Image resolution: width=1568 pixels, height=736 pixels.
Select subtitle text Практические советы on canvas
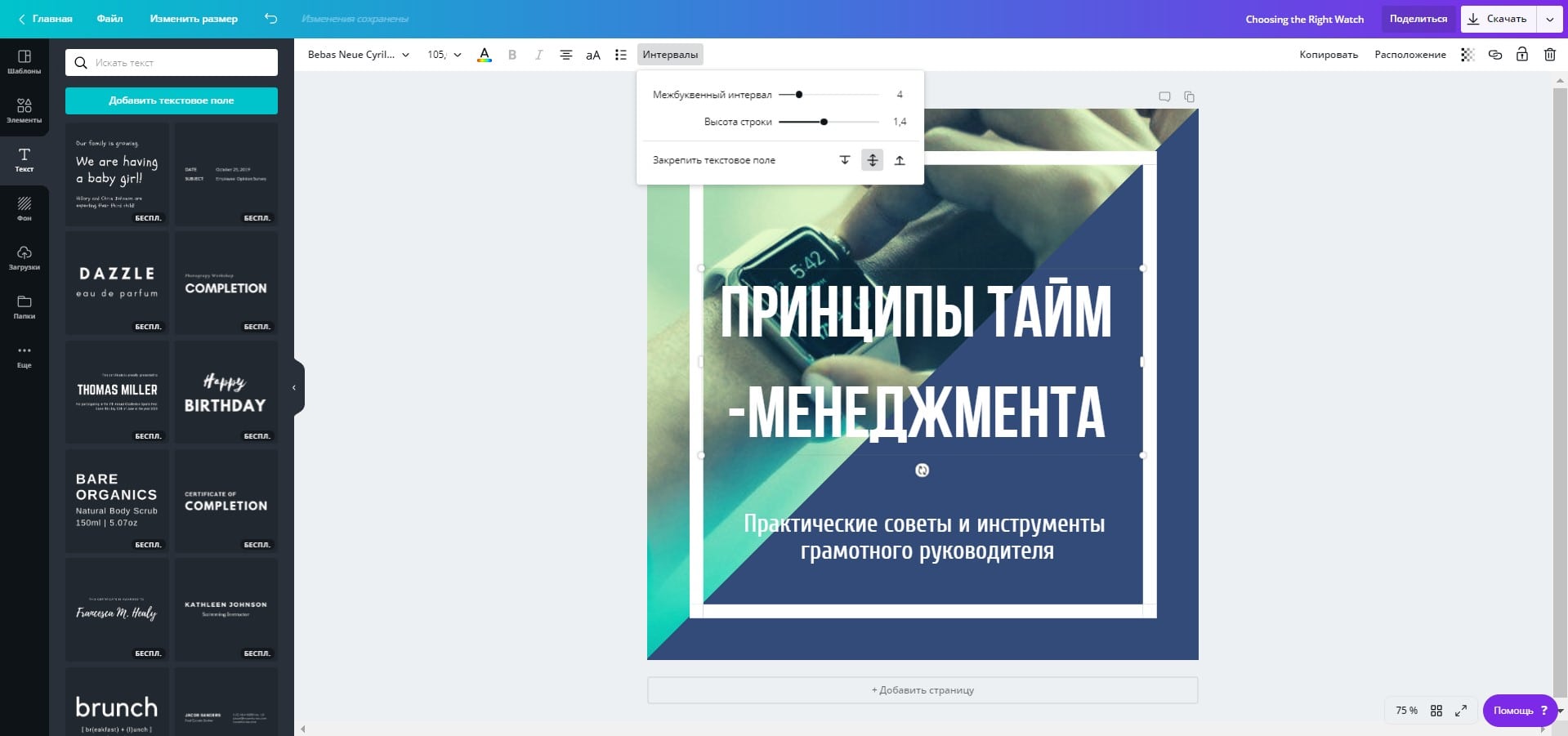pos(924,538)
